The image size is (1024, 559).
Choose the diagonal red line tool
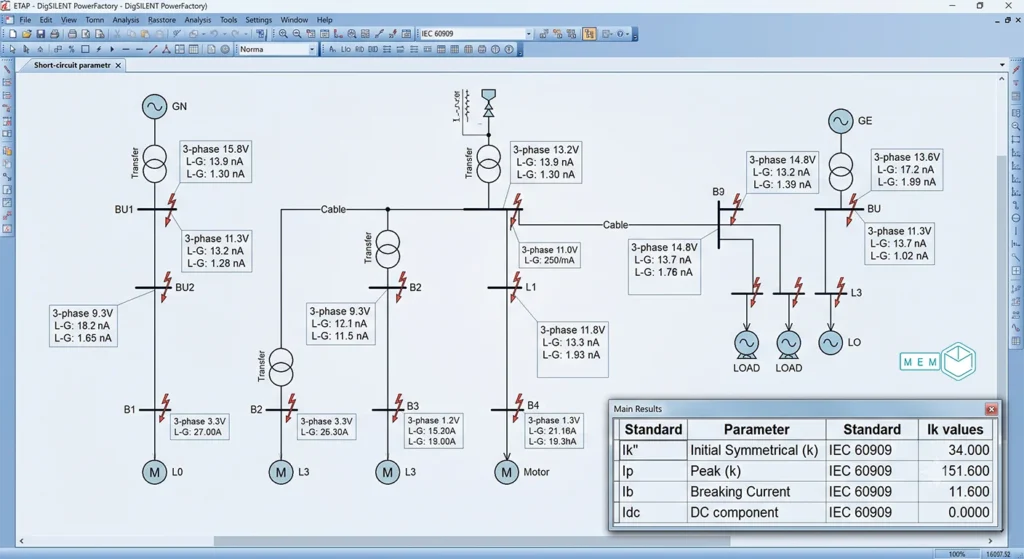[x=153, y=50]
